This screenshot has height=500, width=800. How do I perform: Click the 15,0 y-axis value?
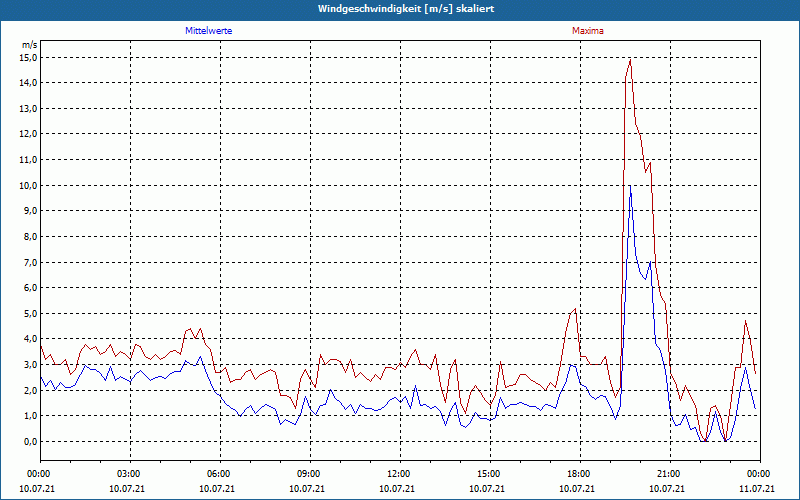[29, 58]
